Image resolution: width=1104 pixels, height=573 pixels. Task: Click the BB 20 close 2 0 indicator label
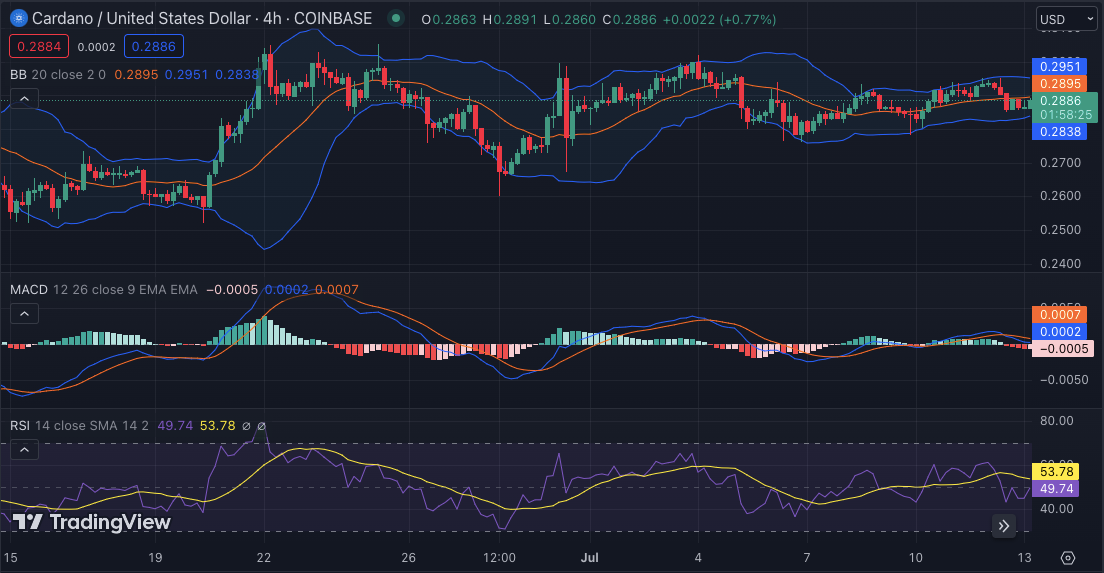(58, 75)
